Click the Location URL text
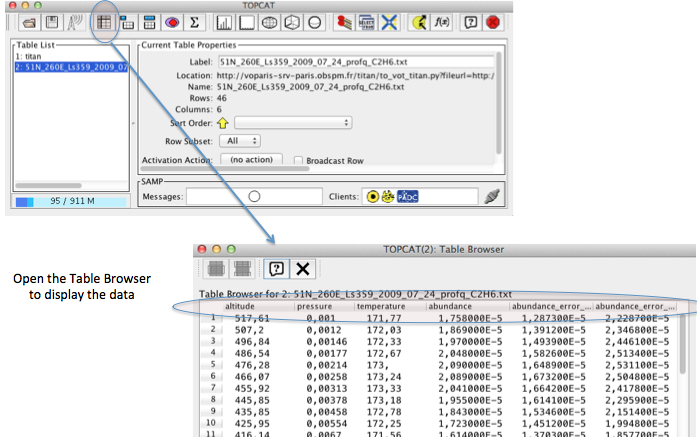 356,76
